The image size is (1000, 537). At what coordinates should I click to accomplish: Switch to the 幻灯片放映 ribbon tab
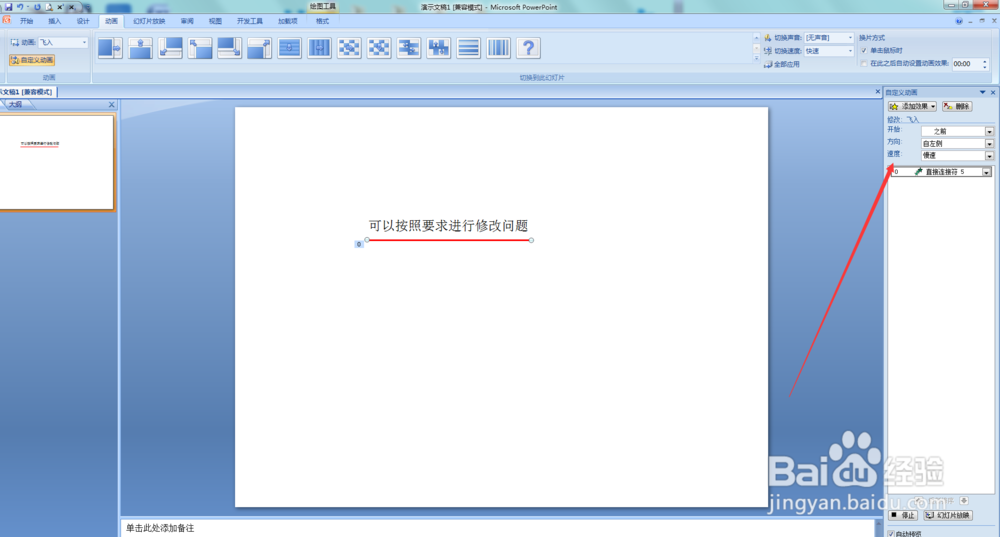point(149,21)
